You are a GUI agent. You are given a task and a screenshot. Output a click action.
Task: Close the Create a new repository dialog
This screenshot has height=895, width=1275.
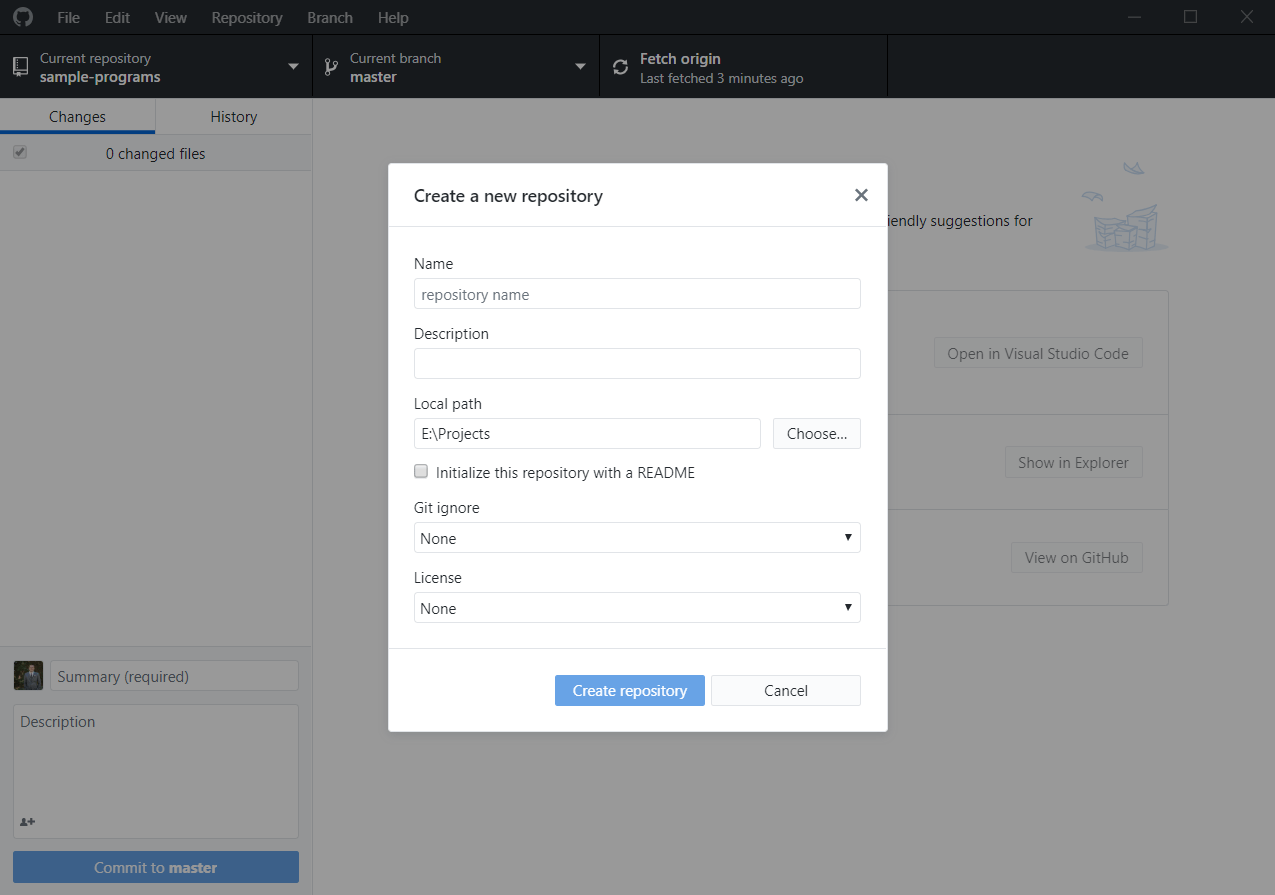(861, 195)
